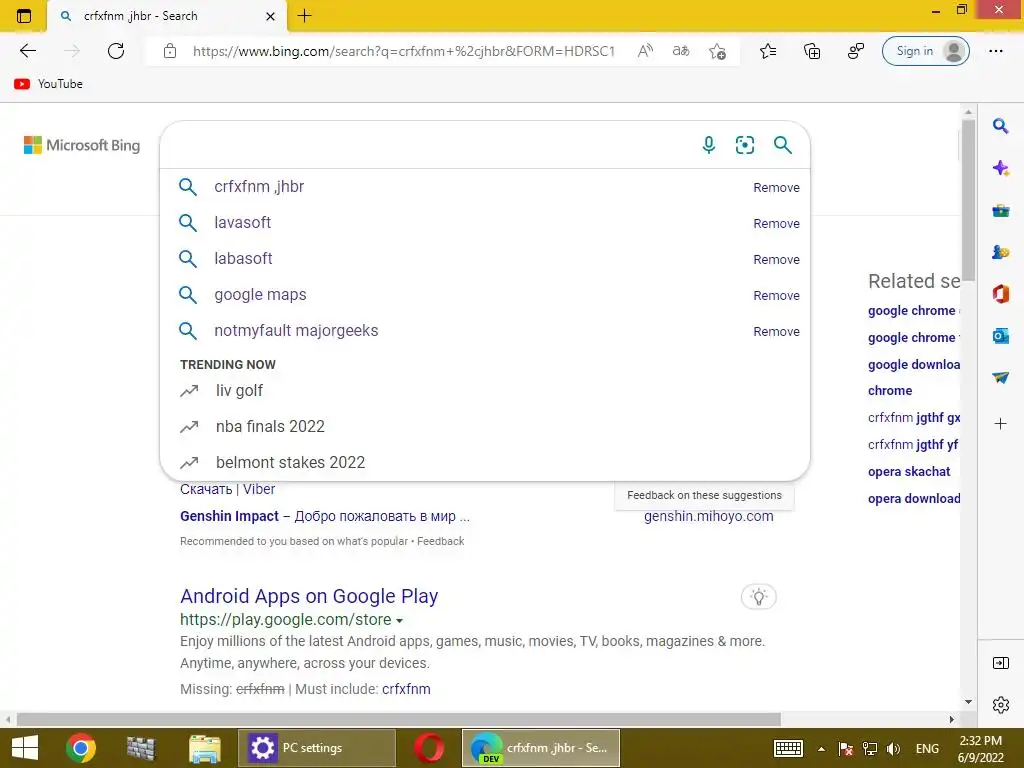This screenshot has height=768, width=1024.
Task: Open genshin.mihoyo.com link
Action: click(x=709, y=516)
